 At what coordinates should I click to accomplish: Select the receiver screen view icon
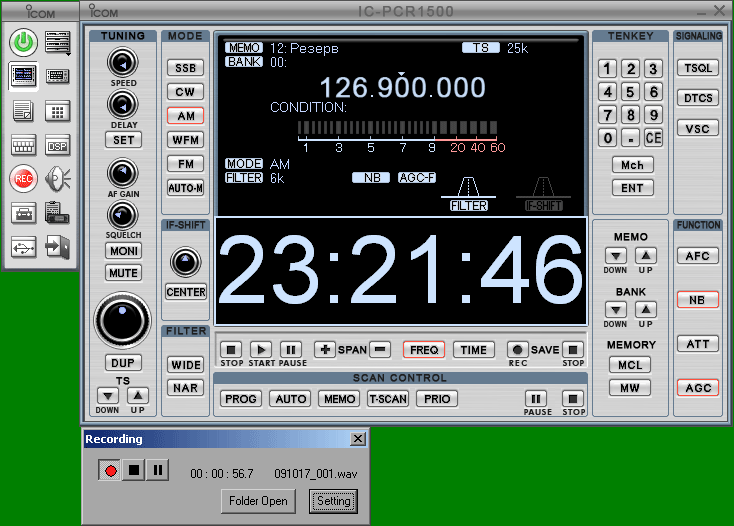point(23,75)
